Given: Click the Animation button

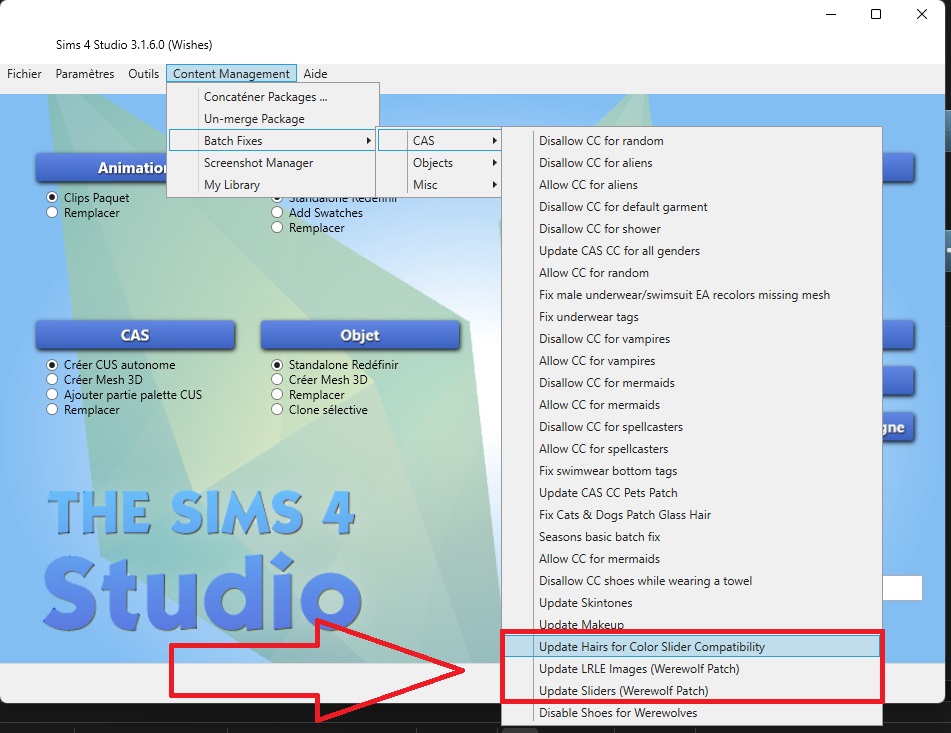Looking at the screenshot, I should tap(101, 167).
